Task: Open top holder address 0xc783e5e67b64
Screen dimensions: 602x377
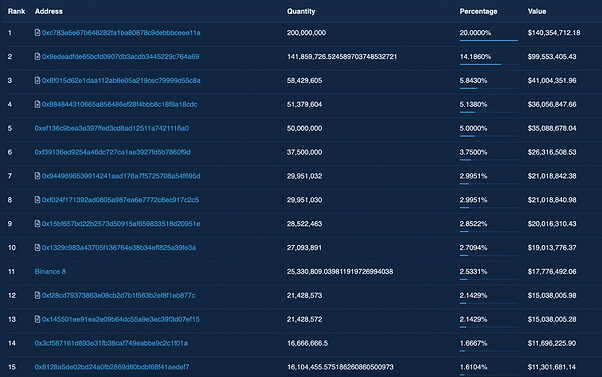Action: [121, 33]
